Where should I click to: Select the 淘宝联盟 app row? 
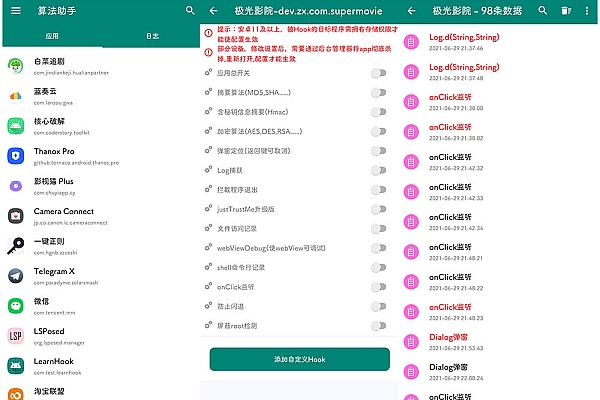click(101, 393)
